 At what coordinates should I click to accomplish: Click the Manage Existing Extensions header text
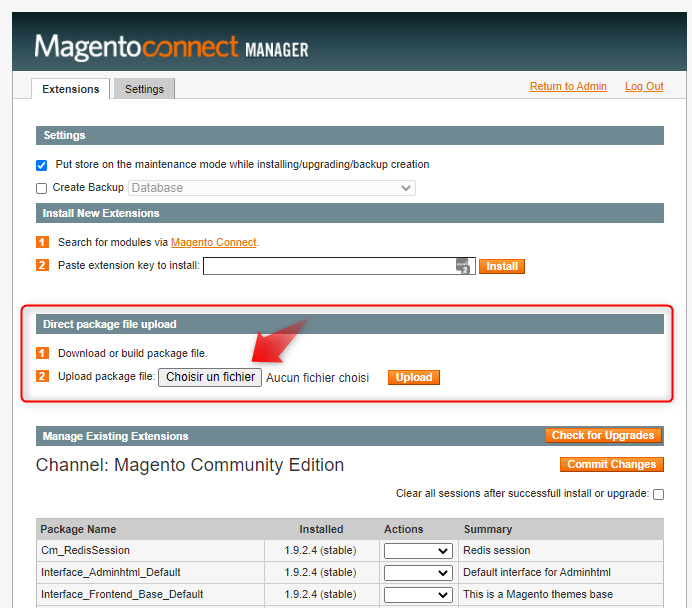point(116,436)
